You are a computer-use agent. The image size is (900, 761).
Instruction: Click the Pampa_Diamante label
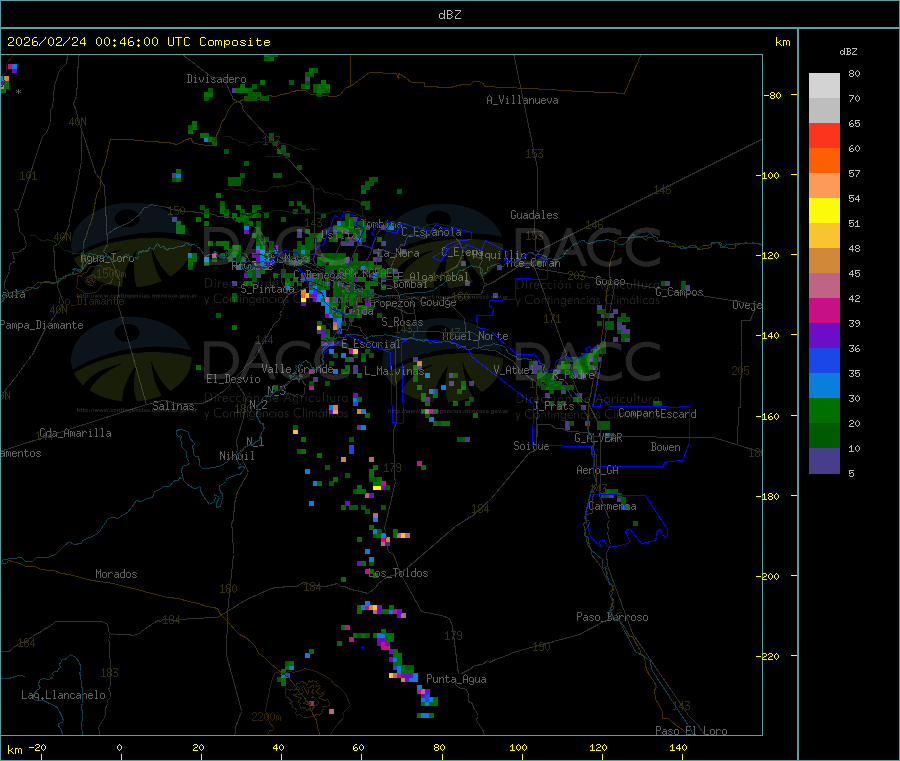[x=42, y=325]
